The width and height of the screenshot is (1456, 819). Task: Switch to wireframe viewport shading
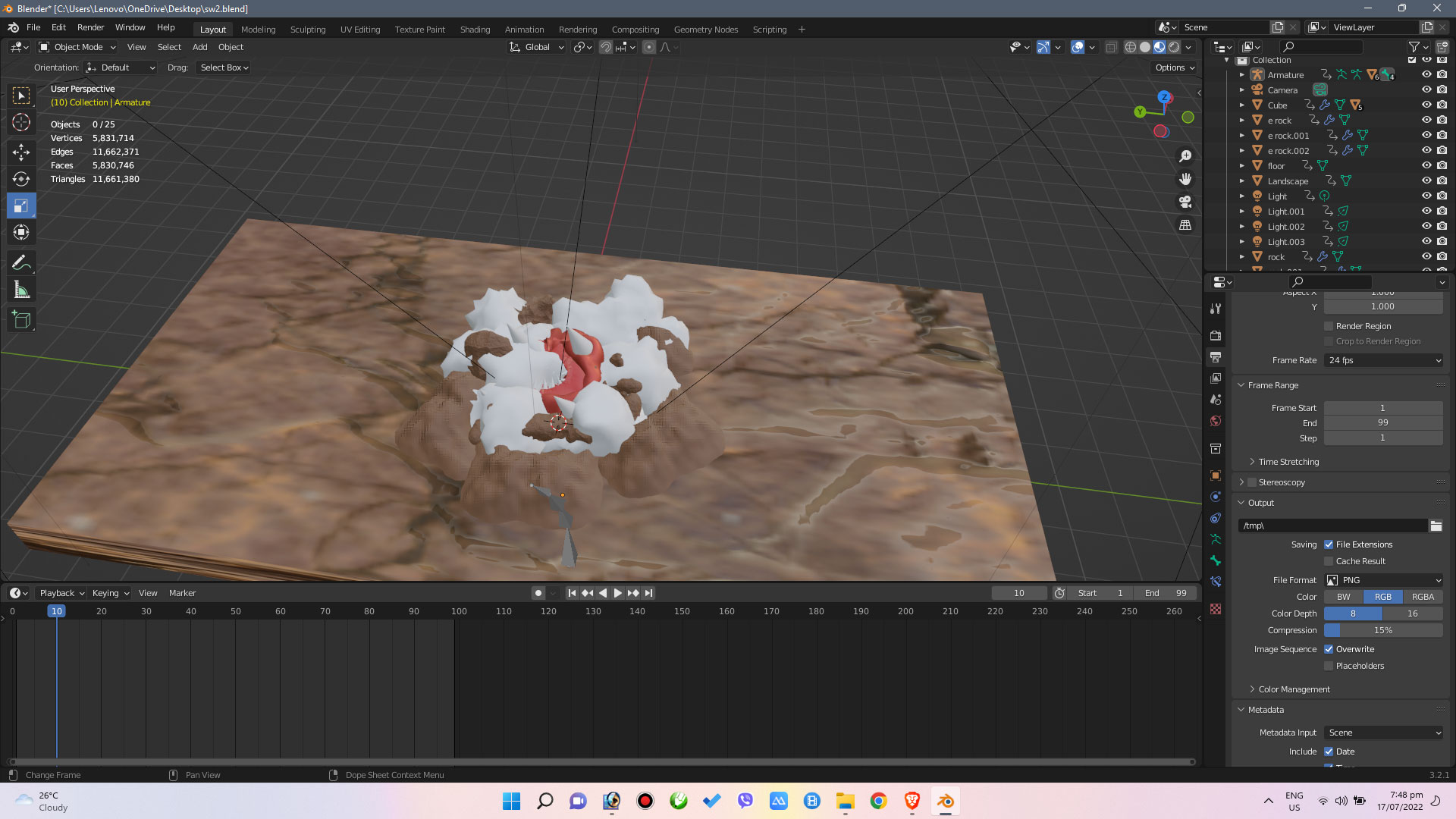(1131, 47)
